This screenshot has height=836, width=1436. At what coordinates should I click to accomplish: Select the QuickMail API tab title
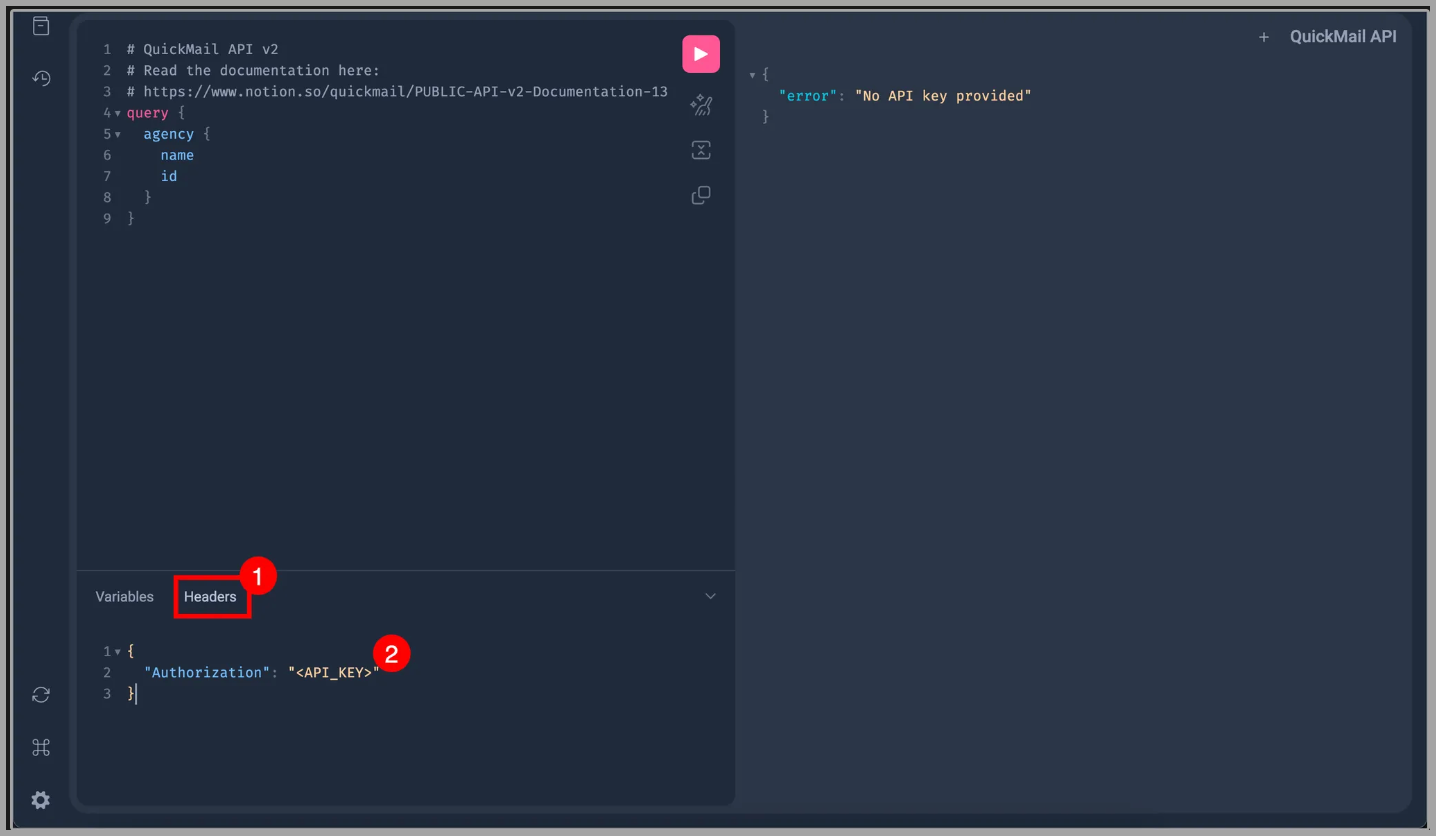1343,37
